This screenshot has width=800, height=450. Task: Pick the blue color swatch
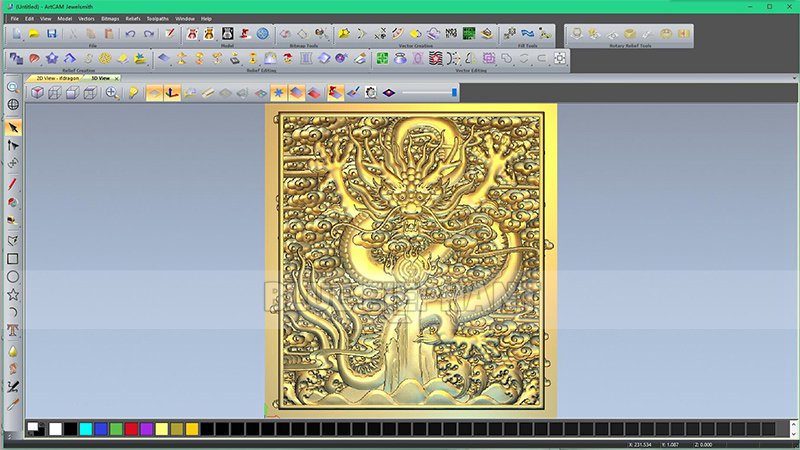point(101,429)
